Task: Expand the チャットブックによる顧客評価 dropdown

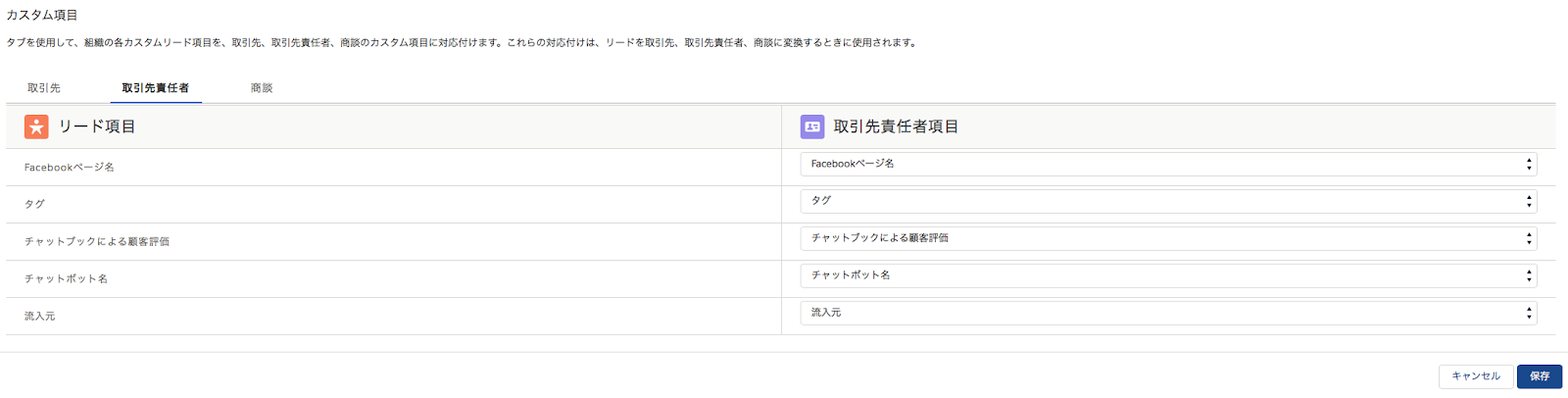Action: (x=1167, y=238)
